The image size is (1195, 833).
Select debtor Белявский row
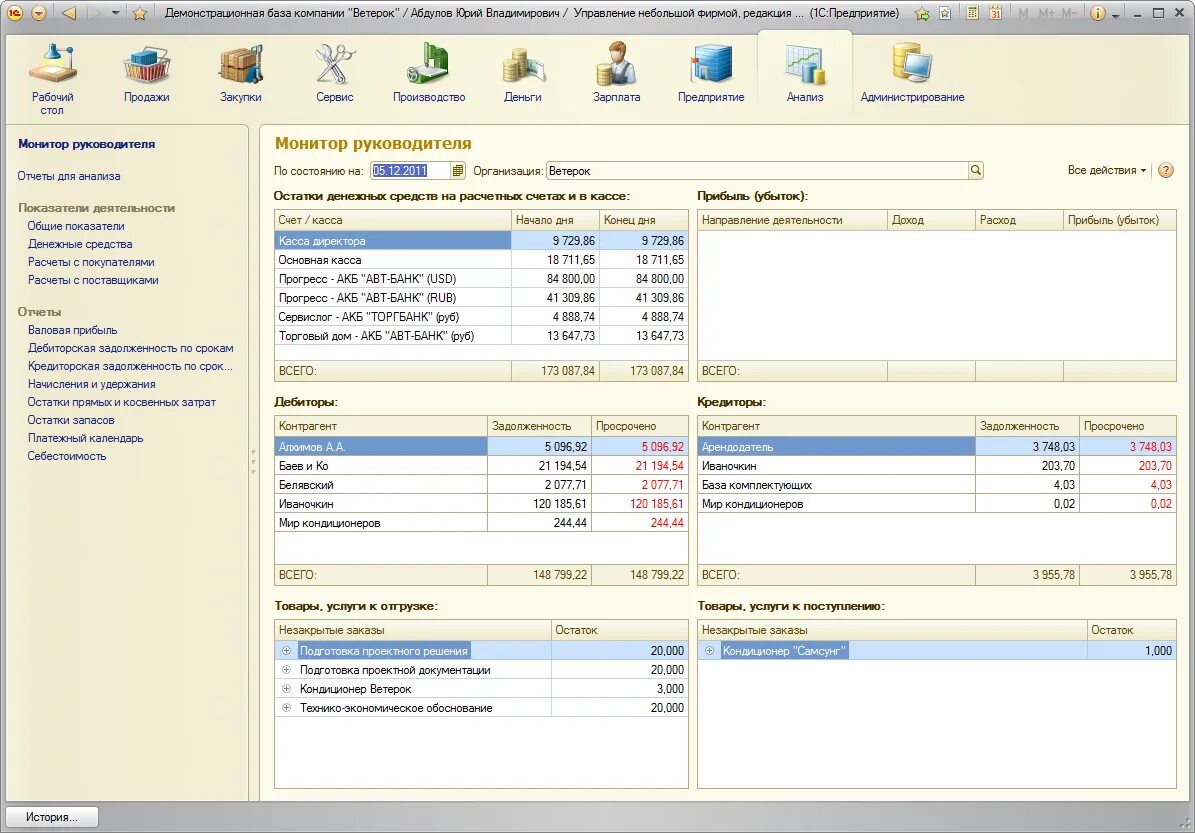481,485
